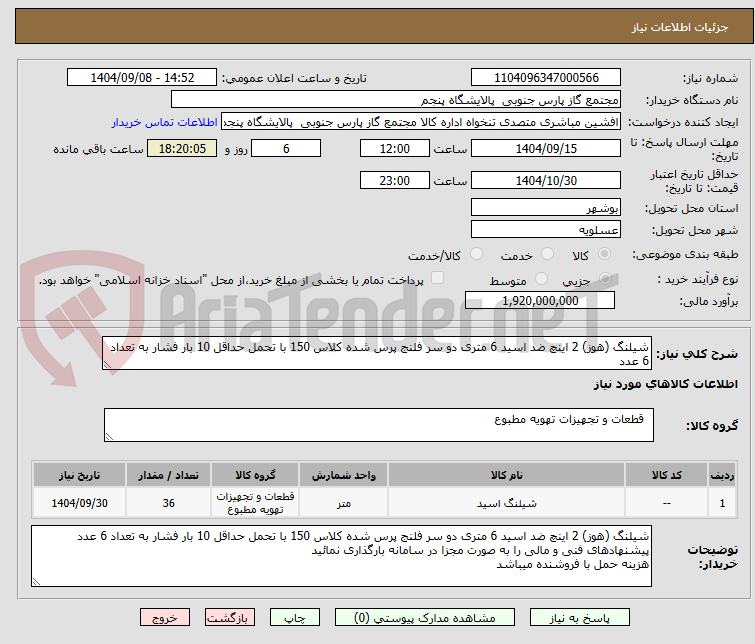Click the request creator name field
The width and height of the screenshot is (755, 644).
click(x=421, y=122)
